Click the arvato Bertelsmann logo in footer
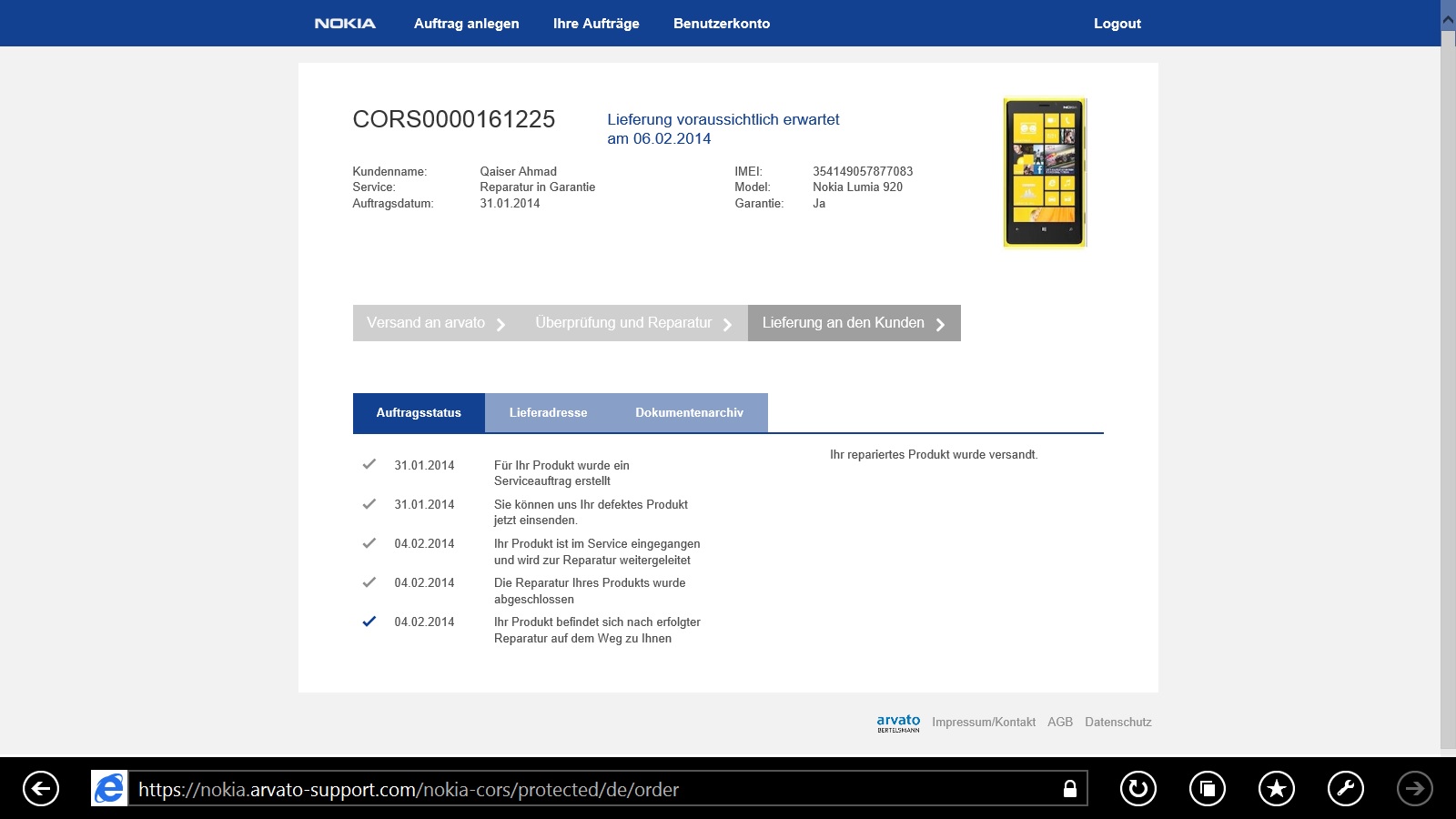The width and height of the screenshot is (1456, 819). [x=898, y=723]
